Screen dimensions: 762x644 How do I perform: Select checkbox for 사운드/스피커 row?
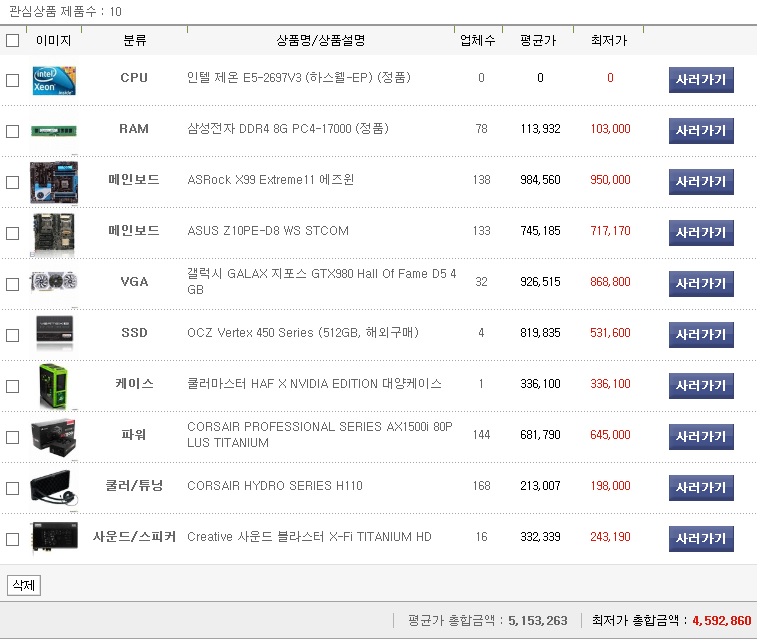pyautogui.click(x=13, y=540)
